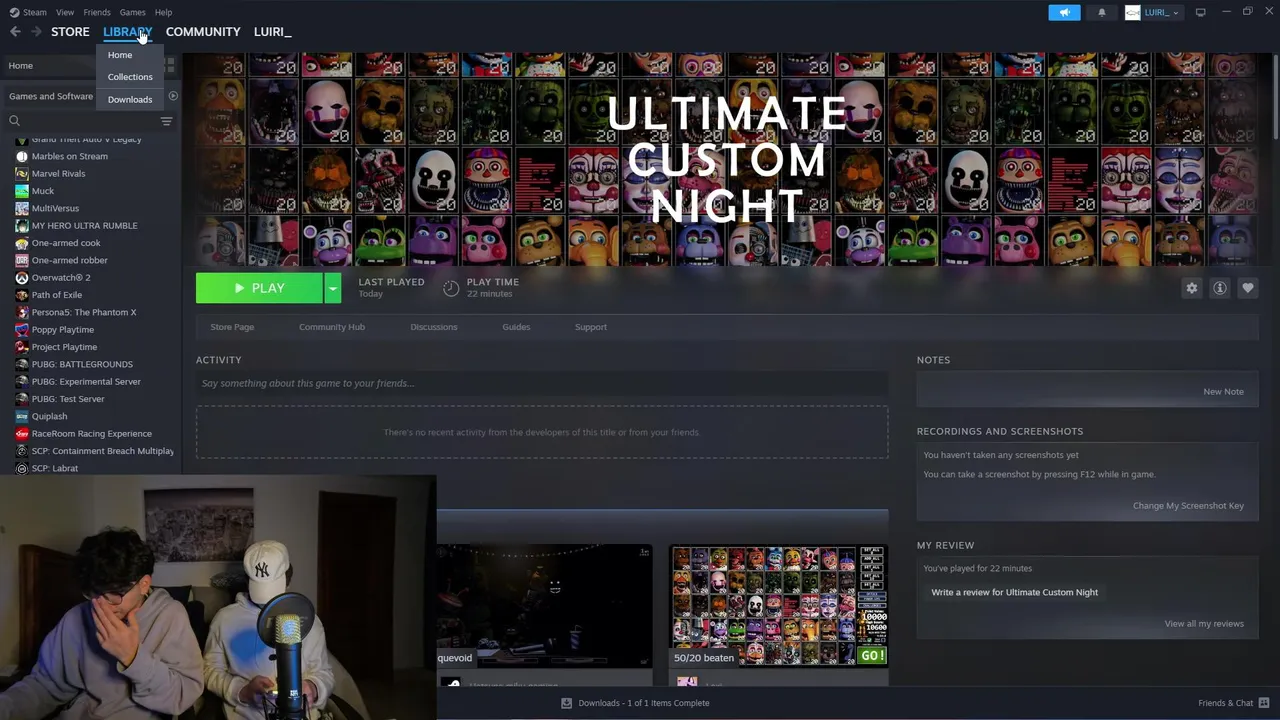Open the Support link
Screen dimensions: 1280x720
(x=591, y=327)
